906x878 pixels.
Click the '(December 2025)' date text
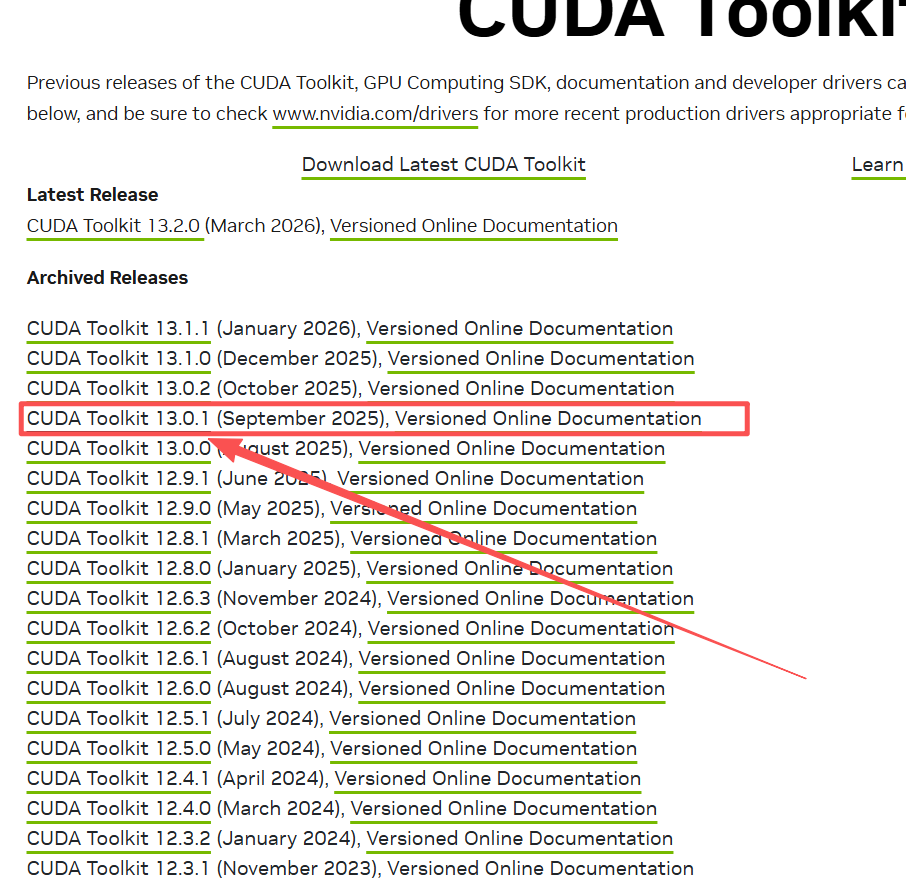pos(299,359)
